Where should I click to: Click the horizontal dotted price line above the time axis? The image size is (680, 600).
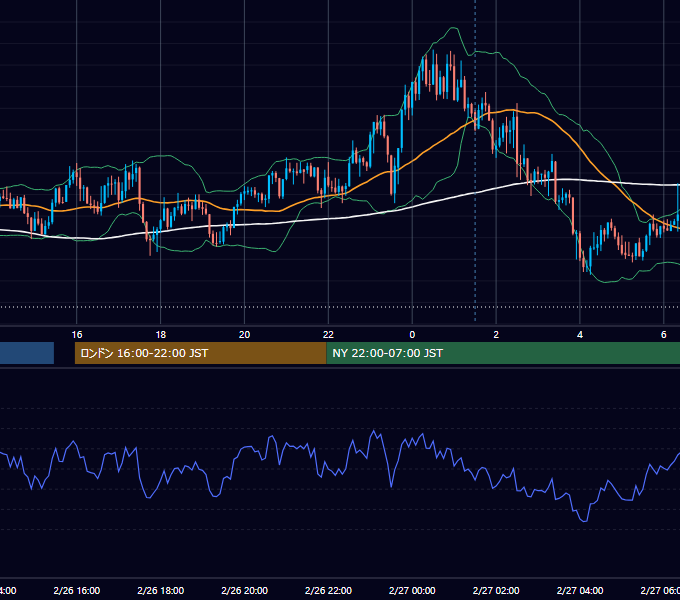tap(340, 307)
